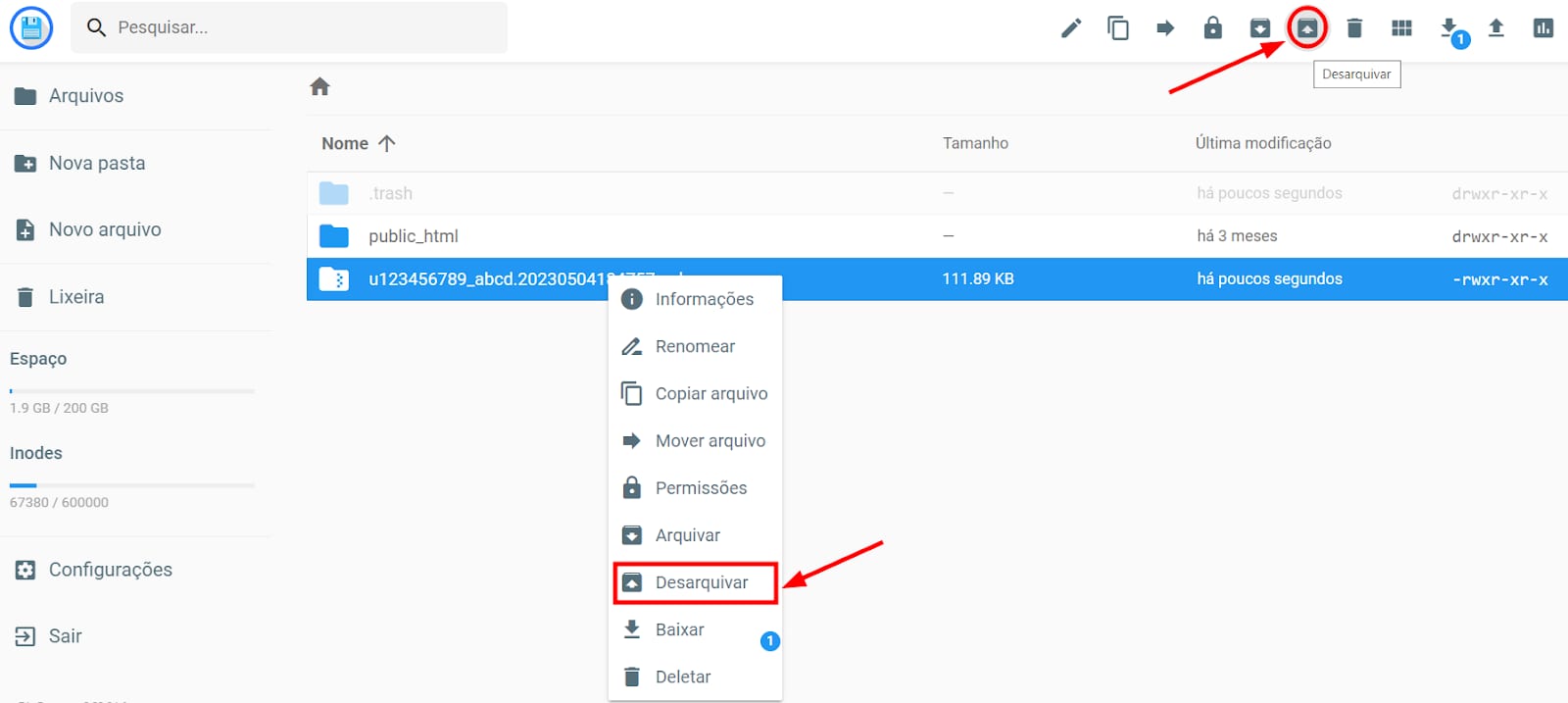The image size is (1568, 703).
Task: Open the usage chart icon in toolbar
Action: pos(1543,28)
